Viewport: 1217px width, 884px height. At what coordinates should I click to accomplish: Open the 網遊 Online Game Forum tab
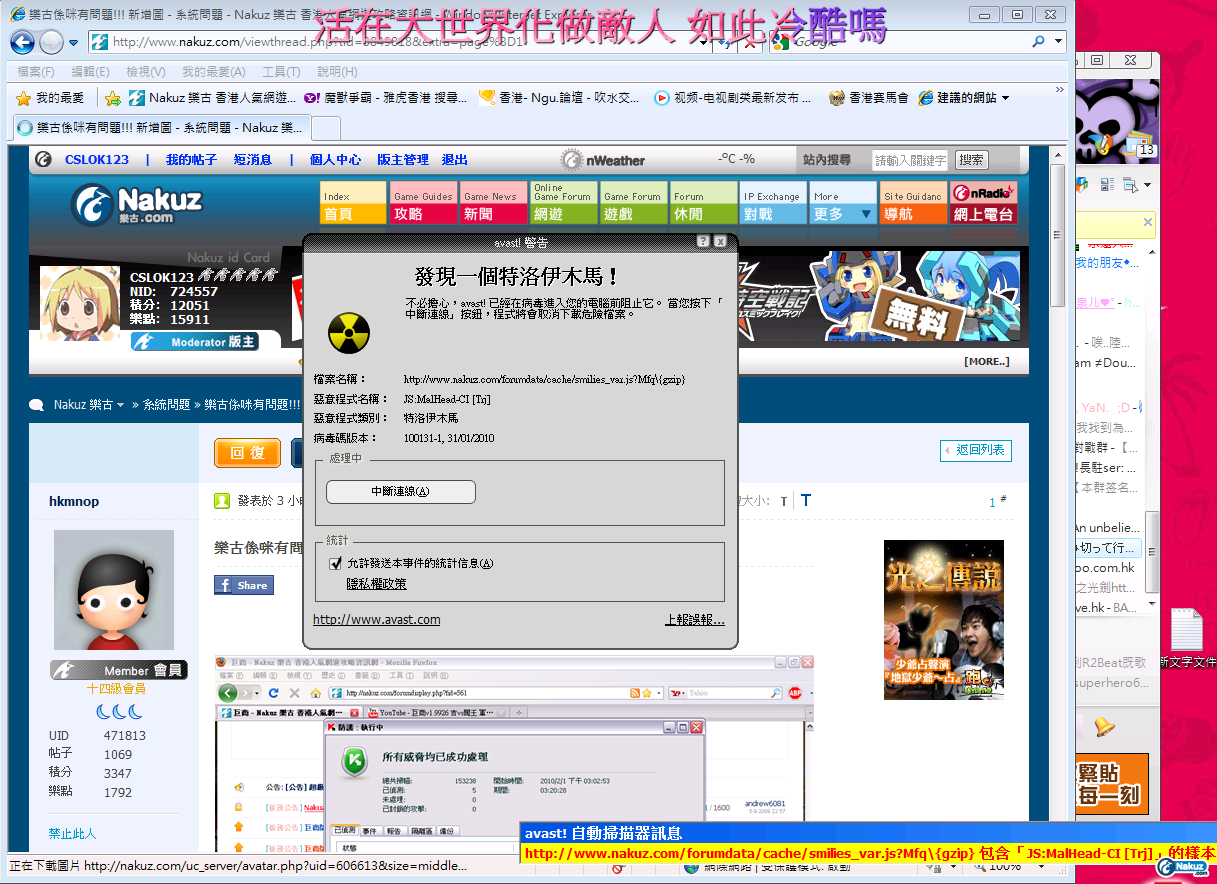point(563,203)
